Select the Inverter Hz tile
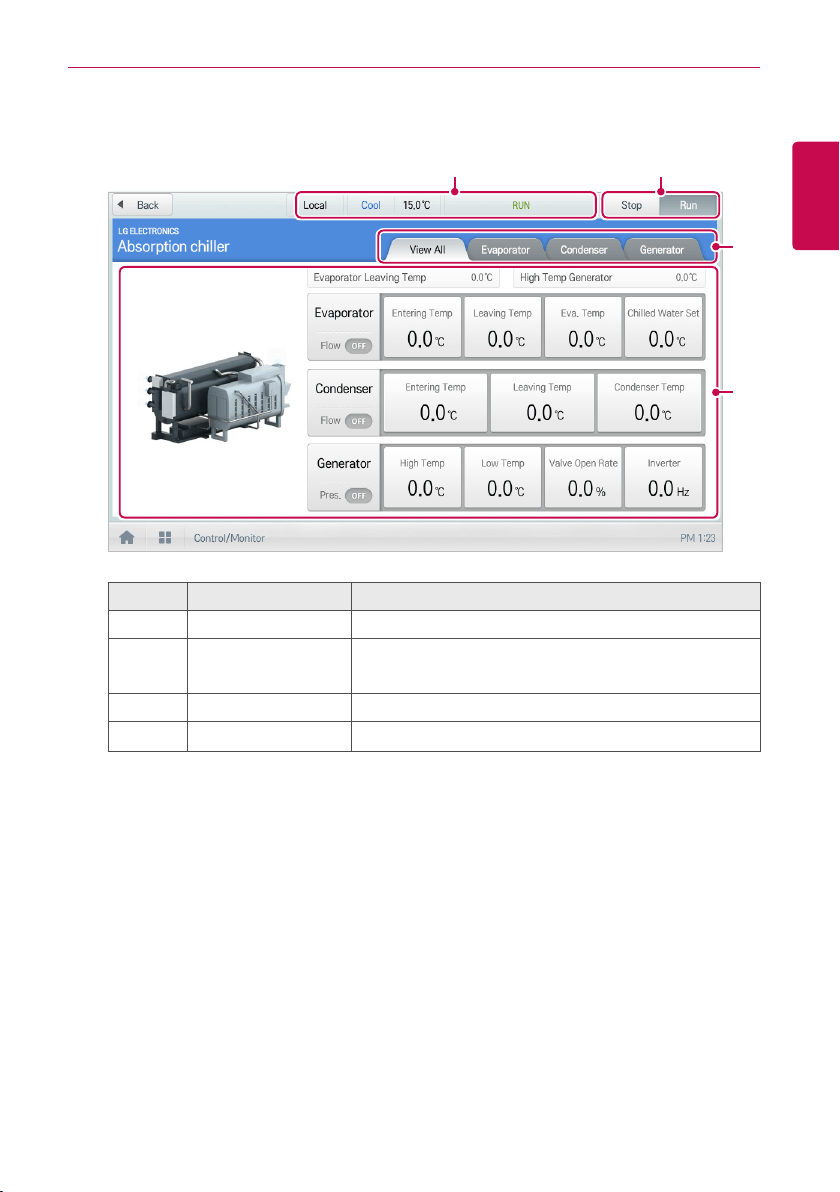The width and height of the screenshot is (840, 1192). point(664,477)
